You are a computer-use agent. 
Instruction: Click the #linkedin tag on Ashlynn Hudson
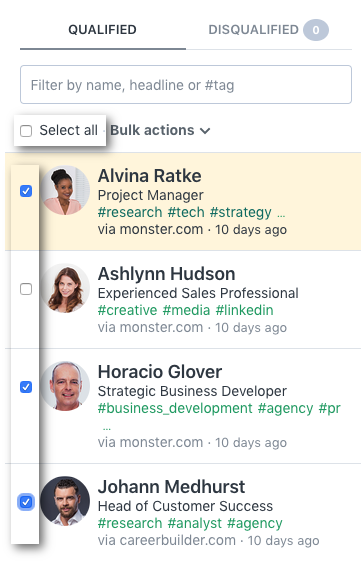[244, 310]
